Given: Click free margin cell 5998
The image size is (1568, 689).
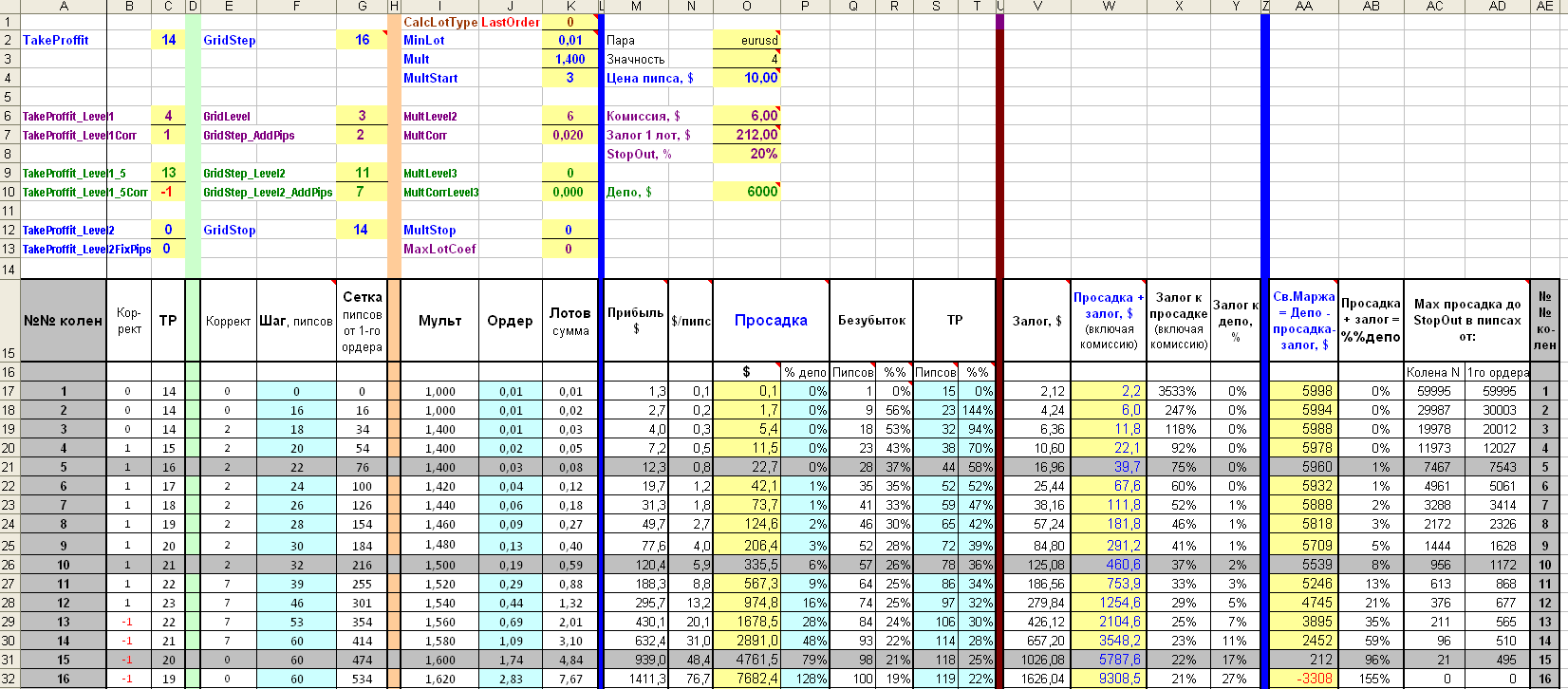Looking at the screenshot, I should (x=1303, y=391).
